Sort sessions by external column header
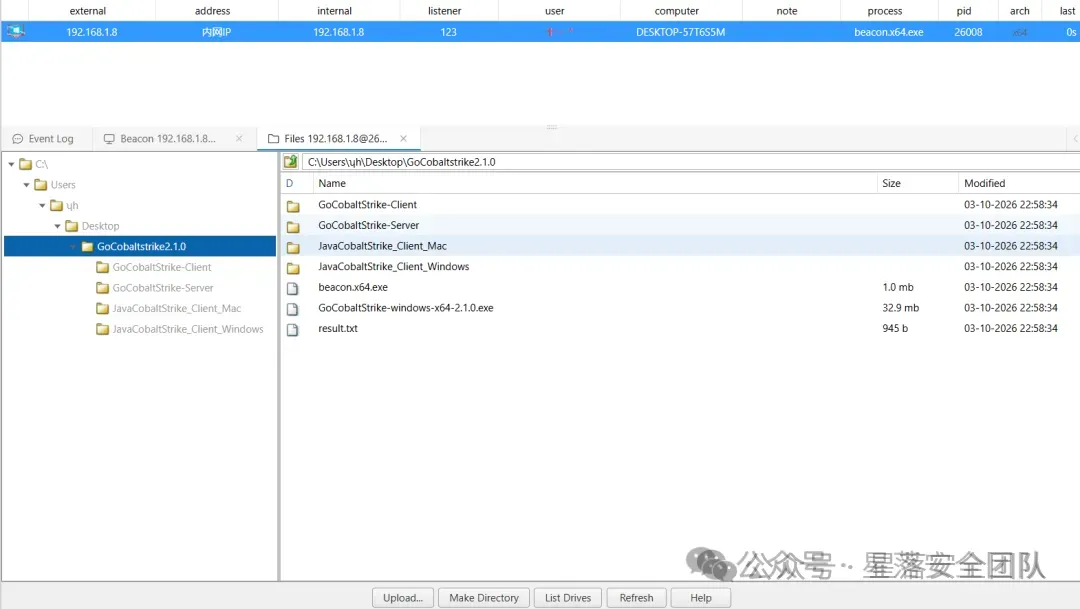This screenshot has height=609, width=1080. (x=87, y=11)
